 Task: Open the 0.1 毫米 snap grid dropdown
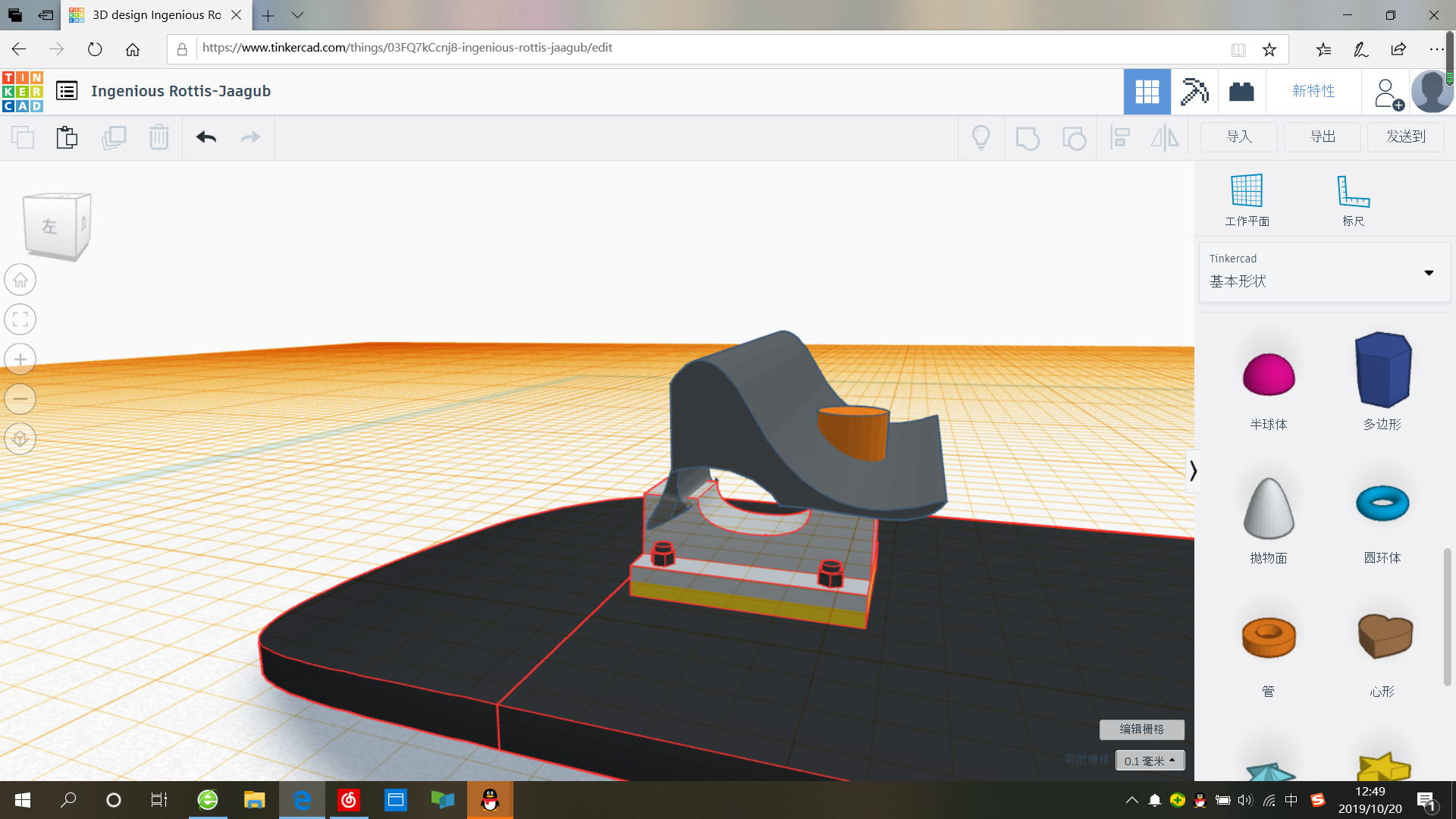[1150, 761]
